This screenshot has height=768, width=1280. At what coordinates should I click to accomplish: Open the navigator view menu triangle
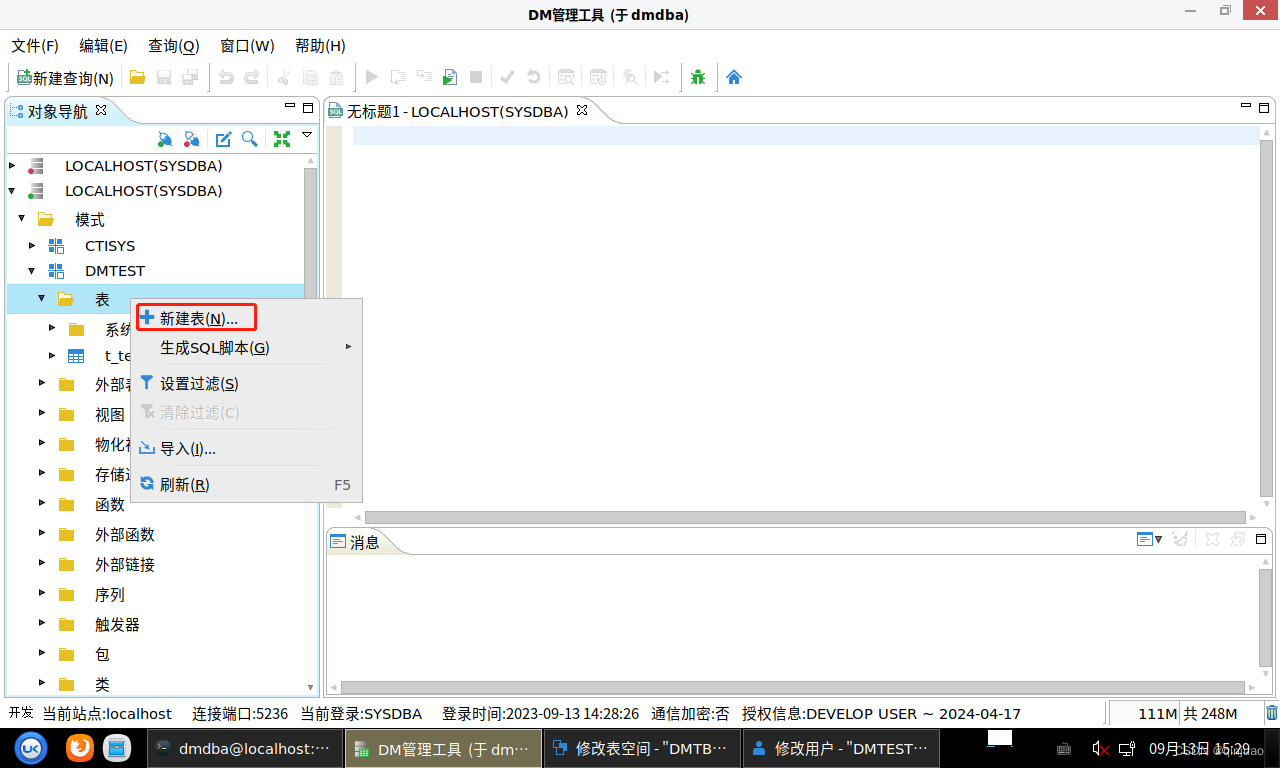coord(307,135)
